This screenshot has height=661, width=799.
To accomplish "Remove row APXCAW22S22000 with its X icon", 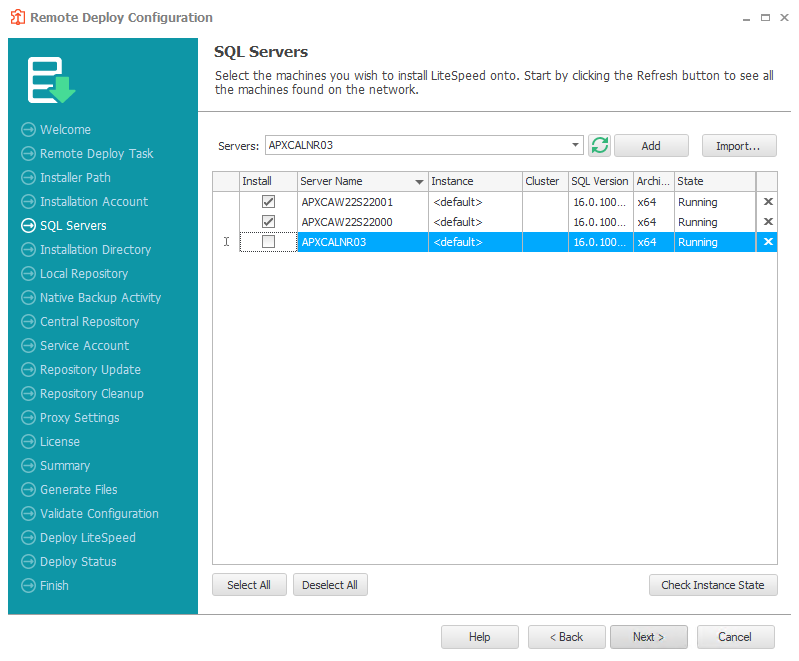I will click(x=768, y=222).
